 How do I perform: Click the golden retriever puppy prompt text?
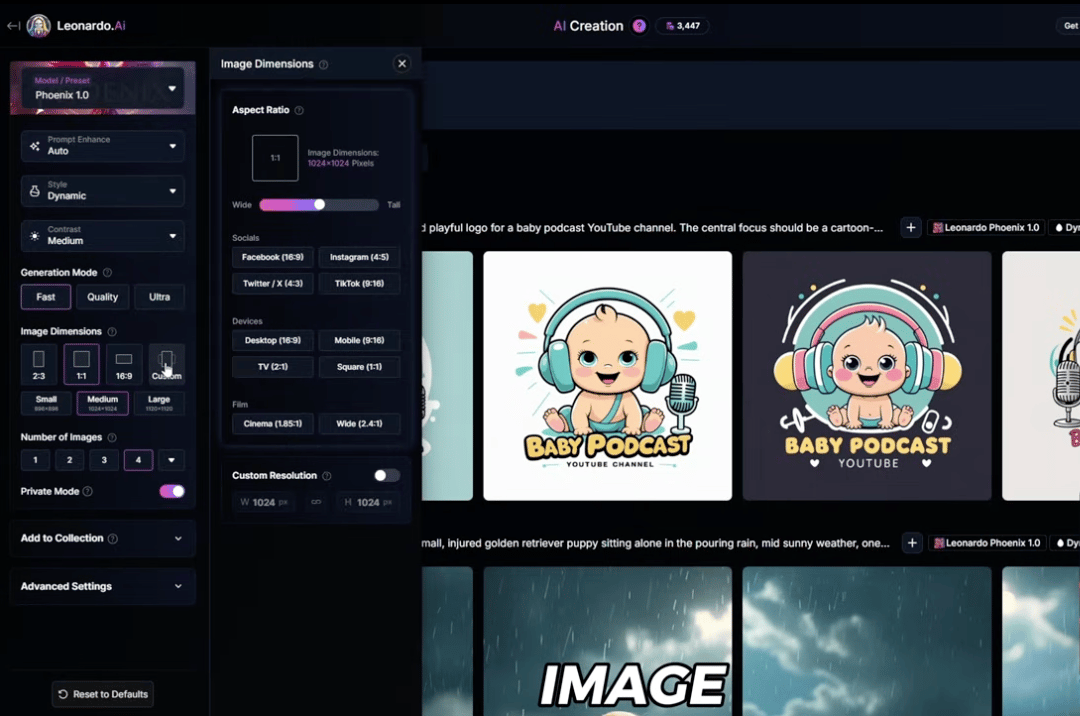pyautogui.click(x=656, y=543)
